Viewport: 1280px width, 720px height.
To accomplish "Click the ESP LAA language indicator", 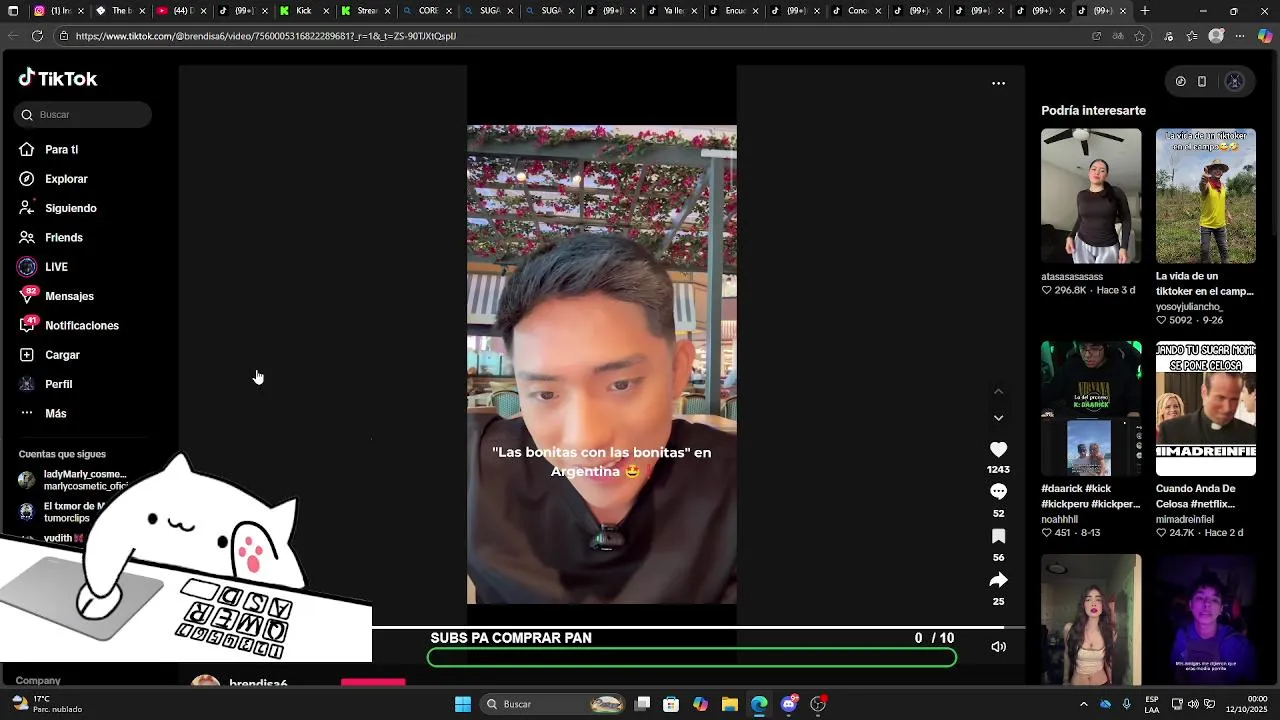I will pos(1152,704).
